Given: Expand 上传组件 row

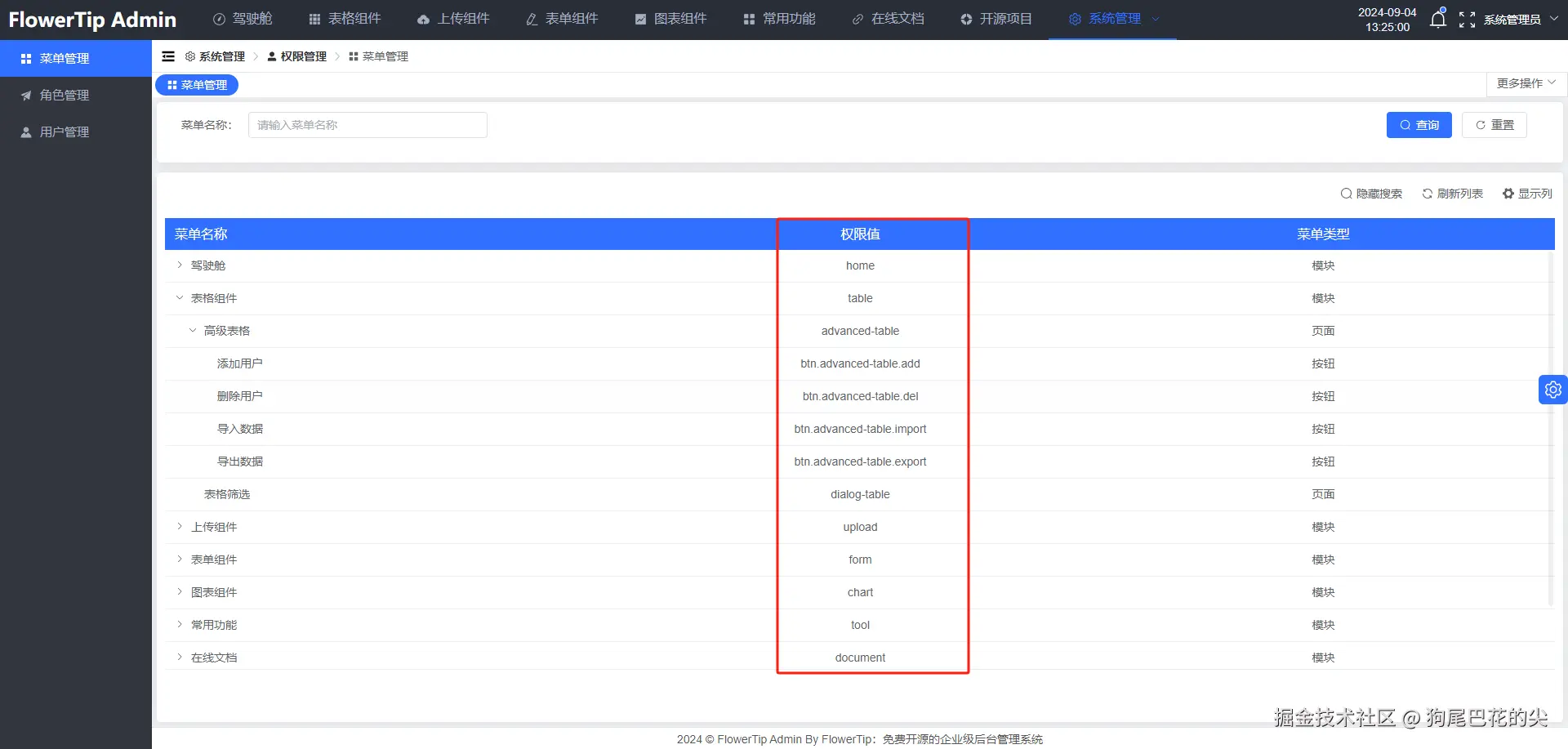Looking at the screenshot, I should [x=180, y=526].
